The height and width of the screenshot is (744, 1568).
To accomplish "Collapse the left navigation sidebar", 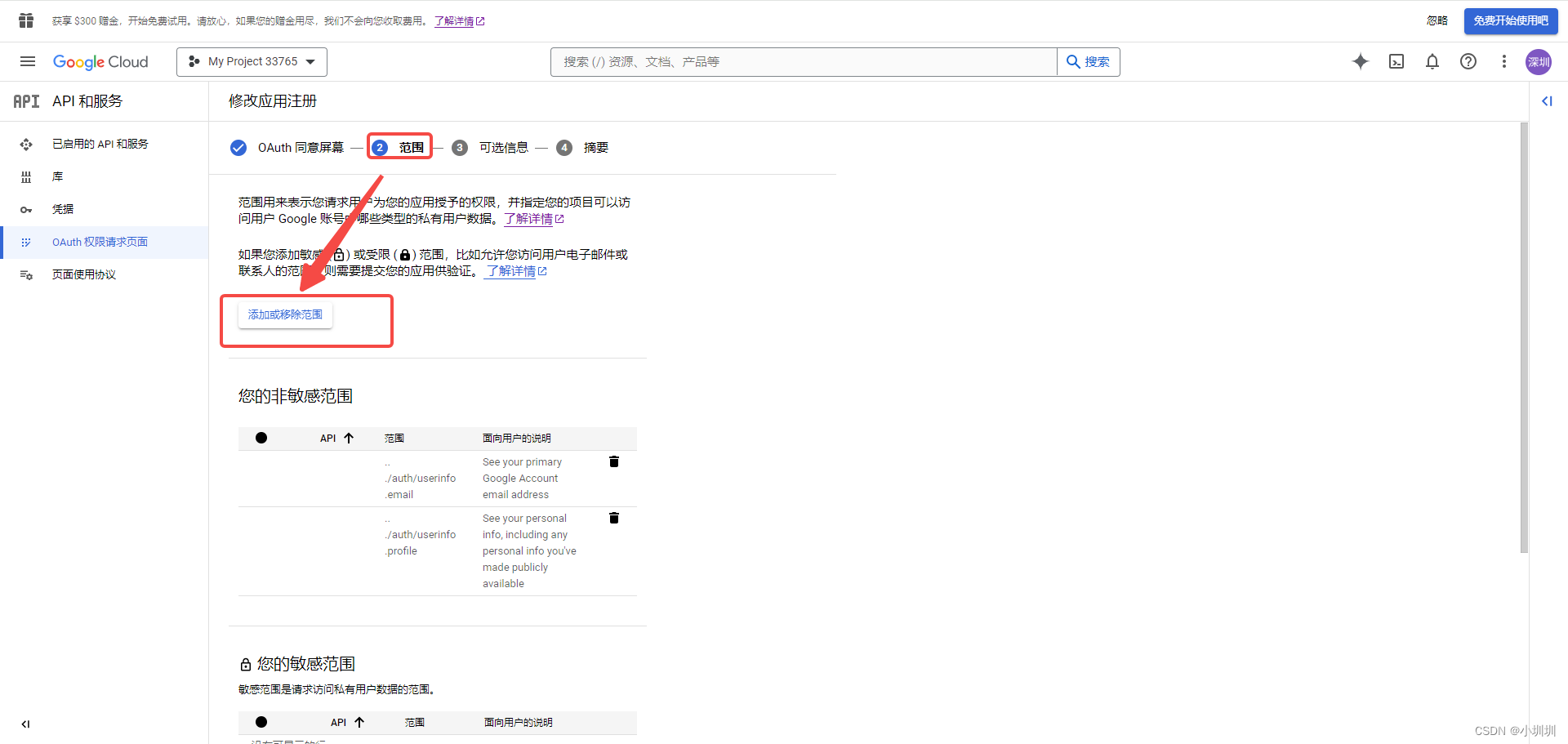I will (x=25, y=724).
